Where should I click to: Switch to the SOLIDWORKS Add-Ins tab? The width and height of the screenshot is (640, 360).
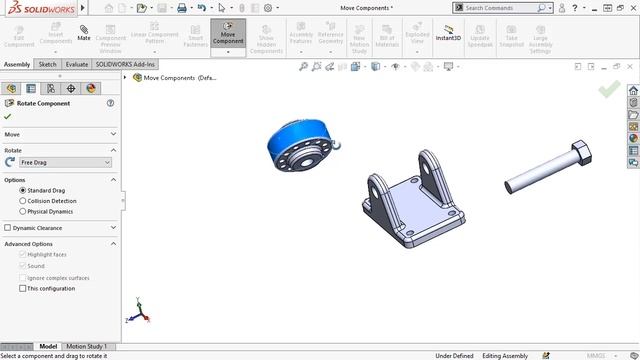coord(125,64)
